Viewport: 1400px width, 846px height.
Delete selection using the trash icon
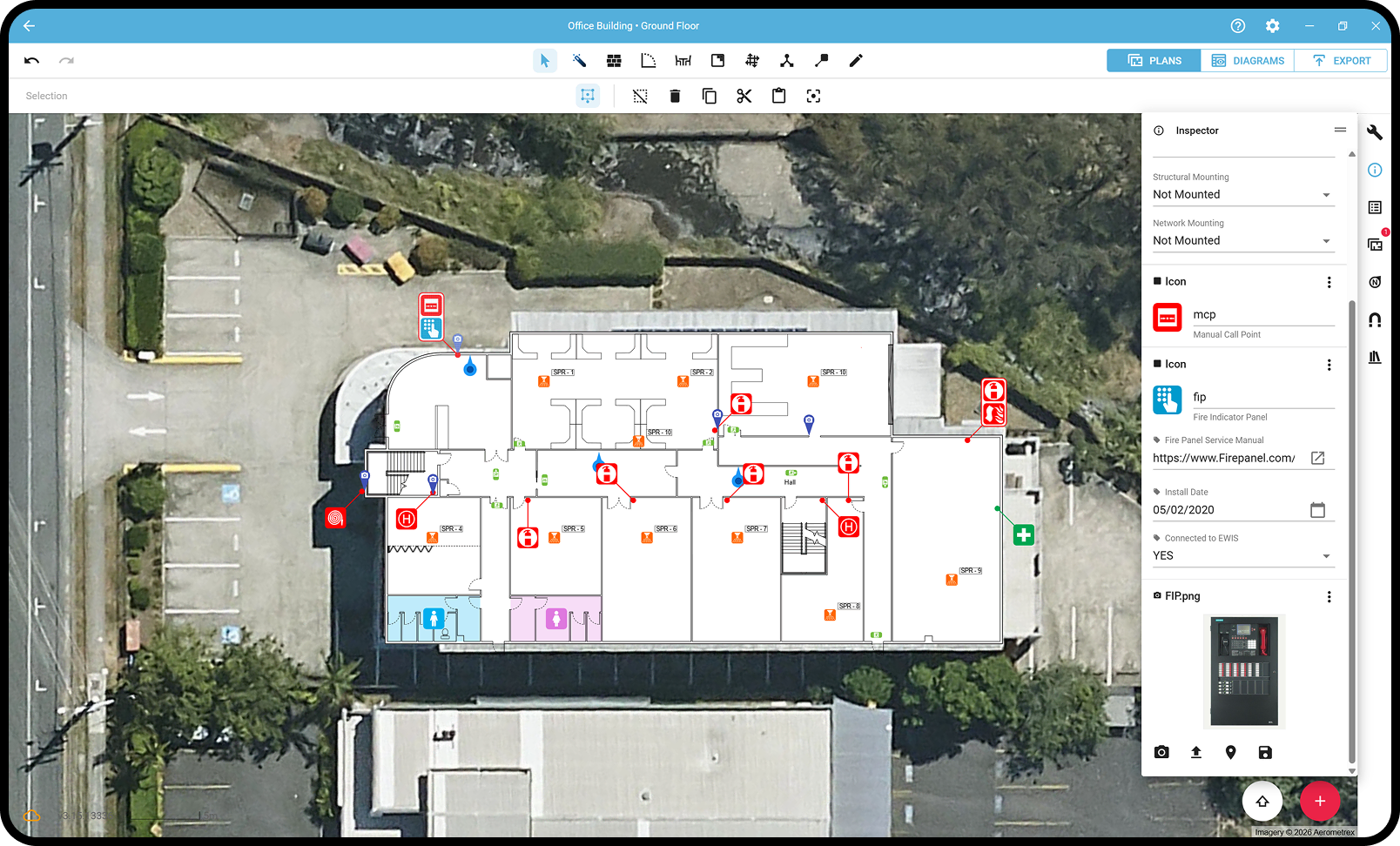[x=675, y=96]
